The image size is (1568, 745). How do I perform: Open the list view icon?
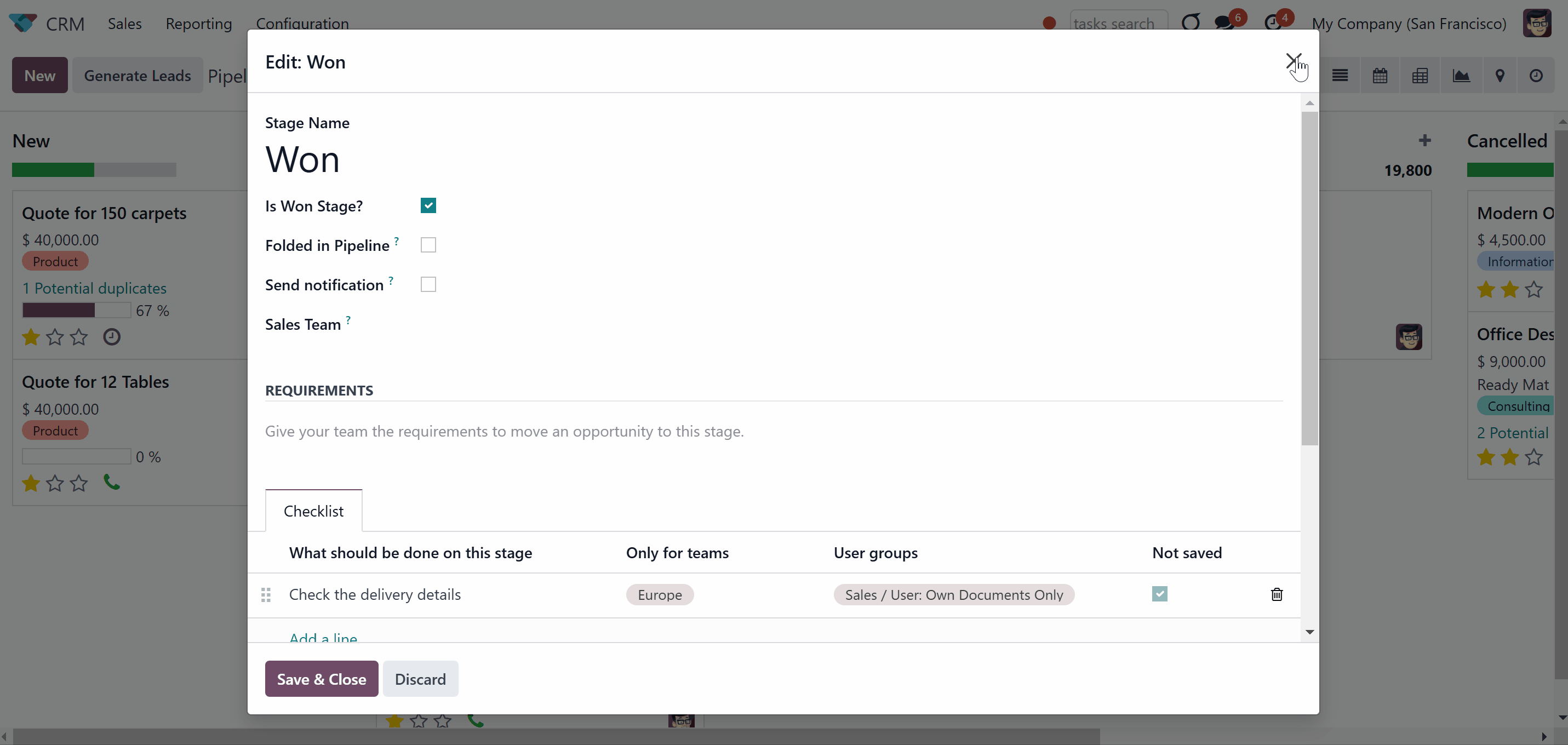1340,76
